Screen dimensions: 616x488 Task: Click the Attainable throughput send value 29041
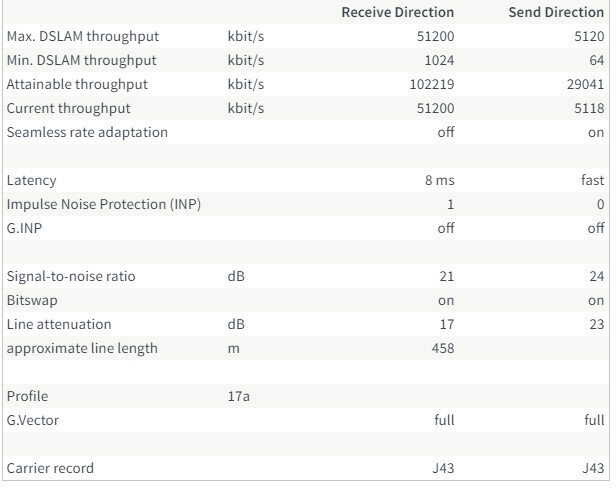pos(585,84)
